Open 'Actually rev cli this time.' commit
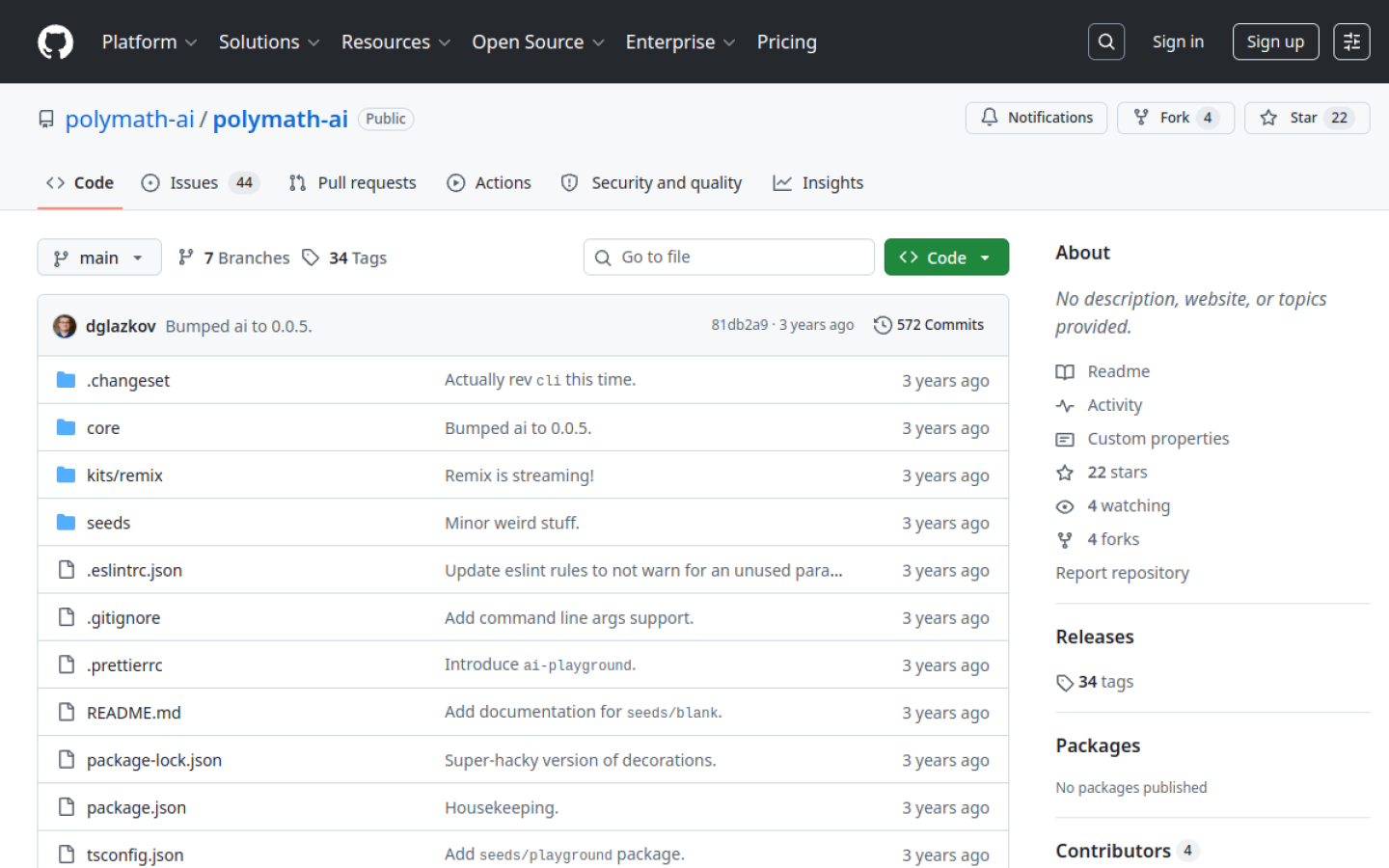This screenshot has height=868, width=1389. (540, 380)
